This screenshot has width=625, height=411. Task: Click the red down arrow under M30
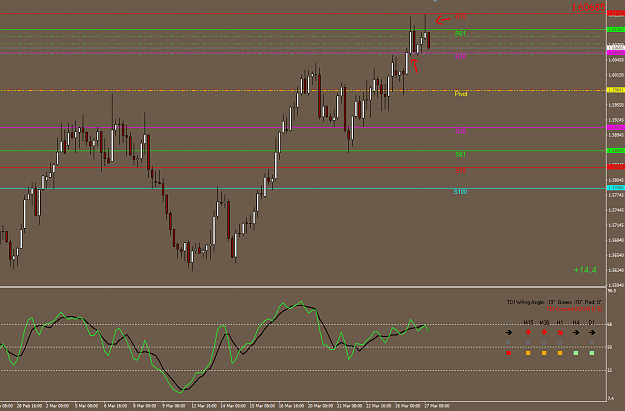pos(544,332)
